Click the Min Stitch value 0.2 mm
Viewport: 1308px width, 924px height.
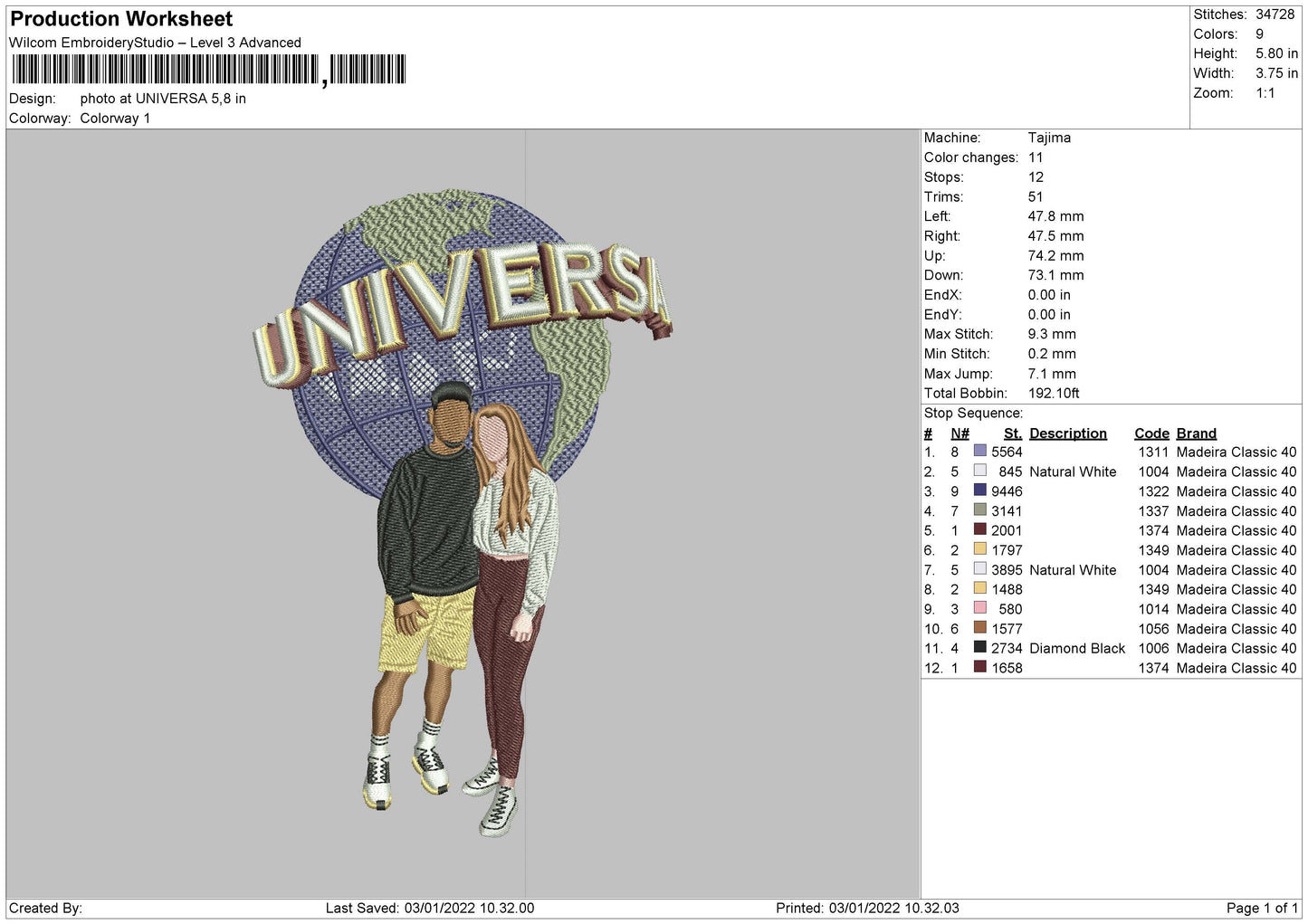(1052, 354)
